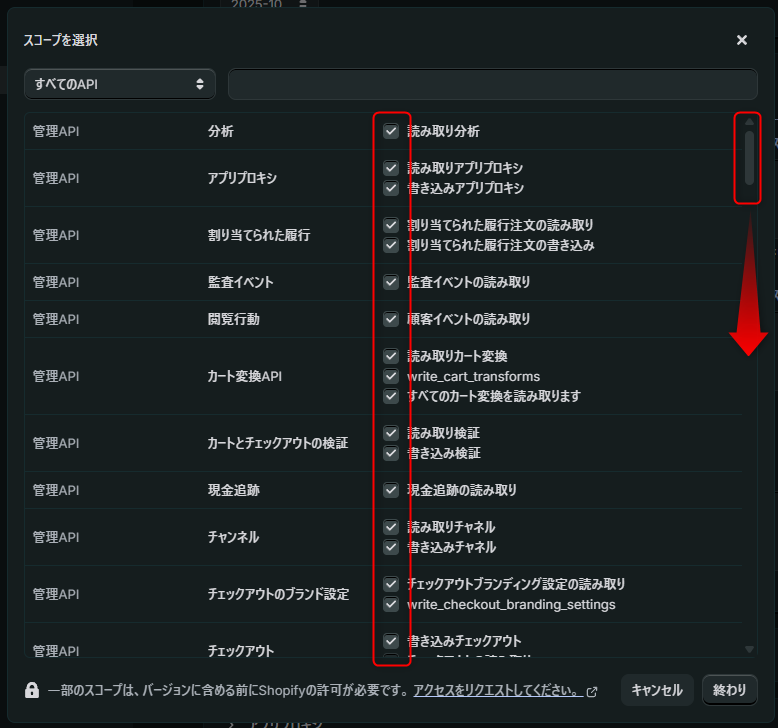Toggle 読み取りアプリプロキシ checkbox
Screen dimensions: 778x728
[x=391, y=168]
